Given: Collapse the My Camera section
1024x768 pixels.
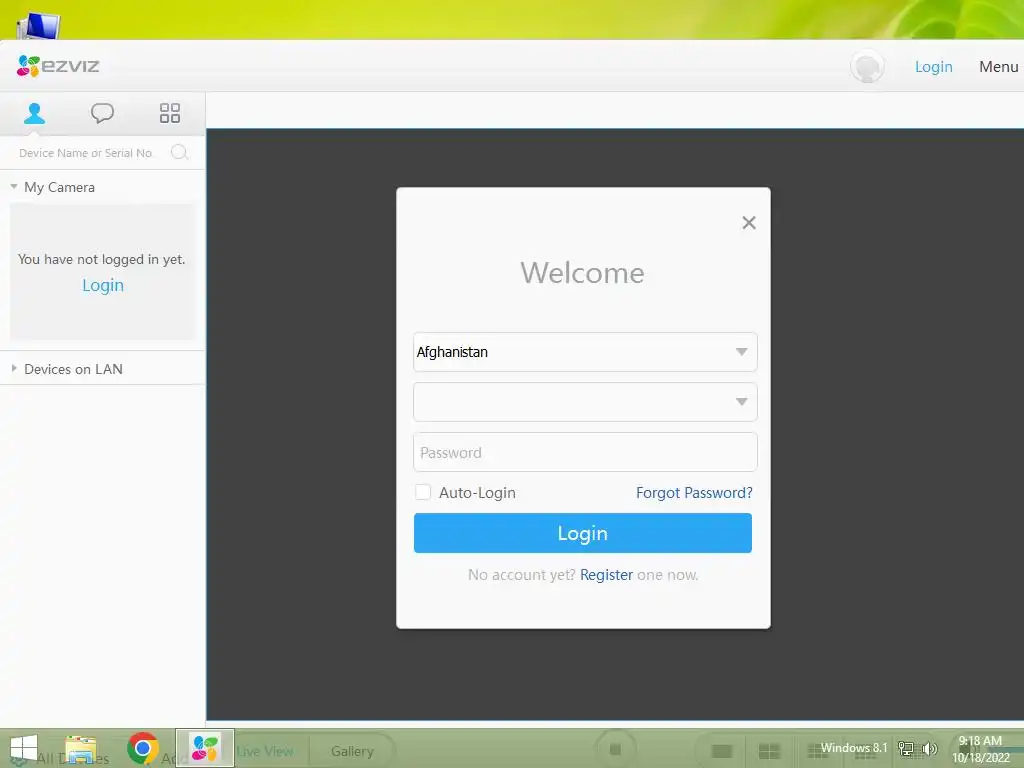Looking at the screenshot, I should 14,187.
